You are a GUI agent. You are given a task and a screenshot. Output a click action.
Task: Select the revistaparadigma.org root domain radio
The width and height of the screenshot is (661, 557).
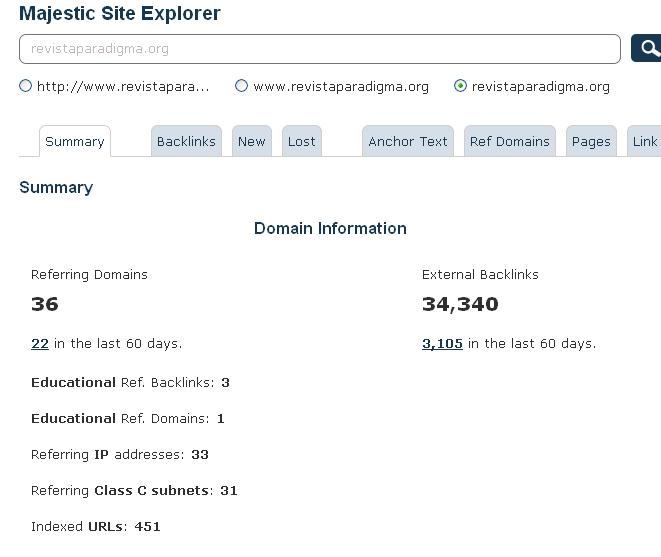(460, 86)
